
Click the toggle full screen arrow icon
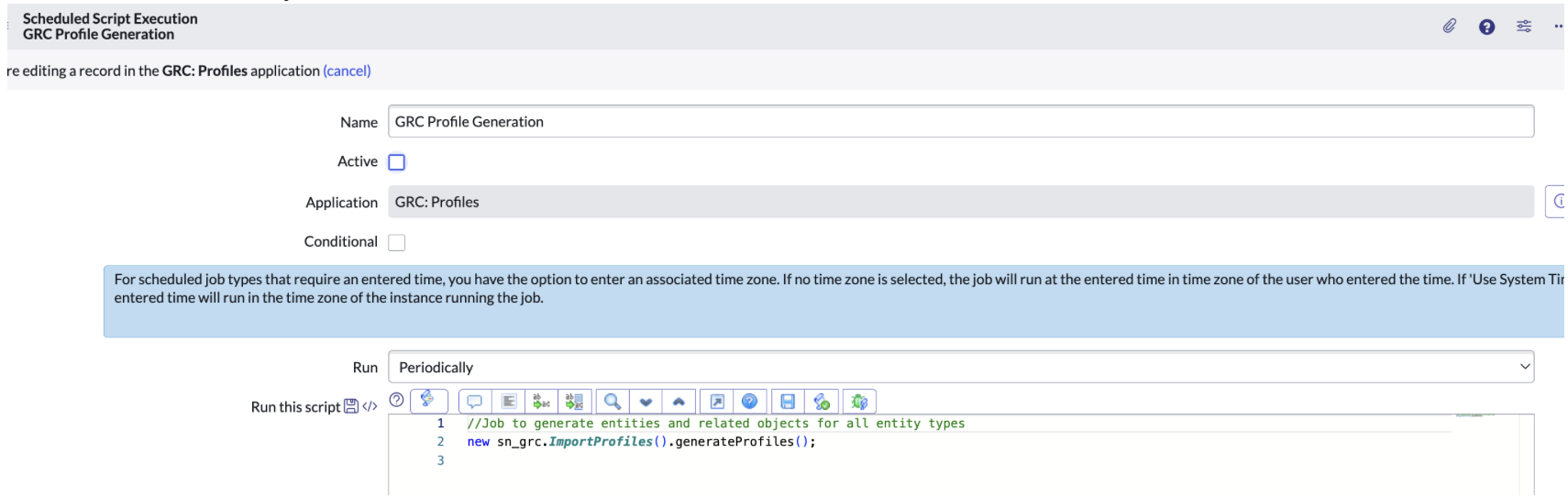717,402
